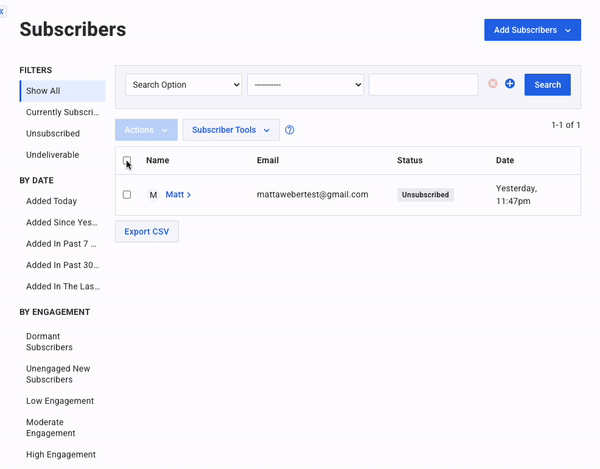The width and height of the screenshot is (600, 469).
Task: Select the Show All filter
Action: coord(62,91)
